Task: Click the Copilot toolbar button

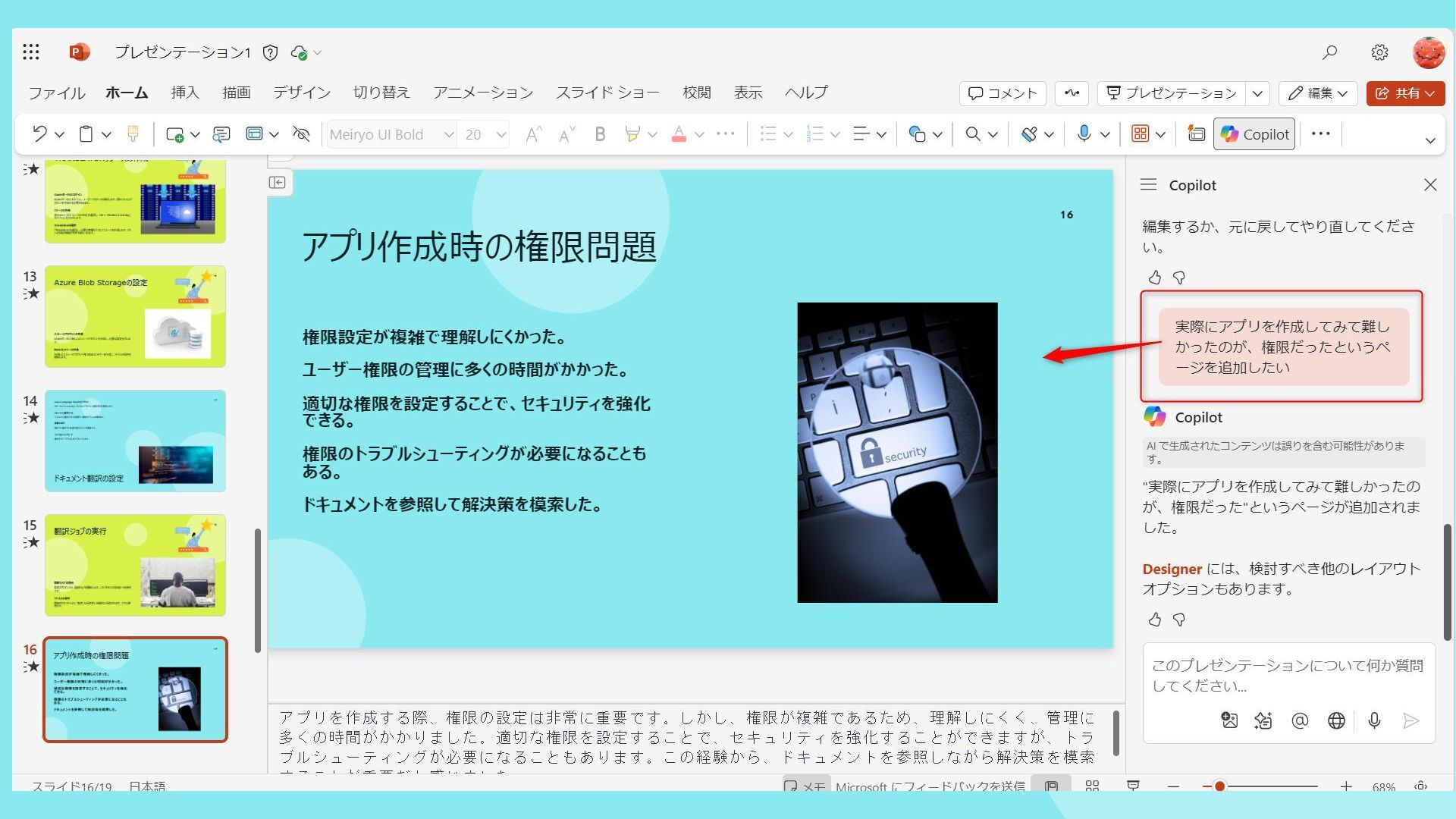Action: click(1254, 134)
